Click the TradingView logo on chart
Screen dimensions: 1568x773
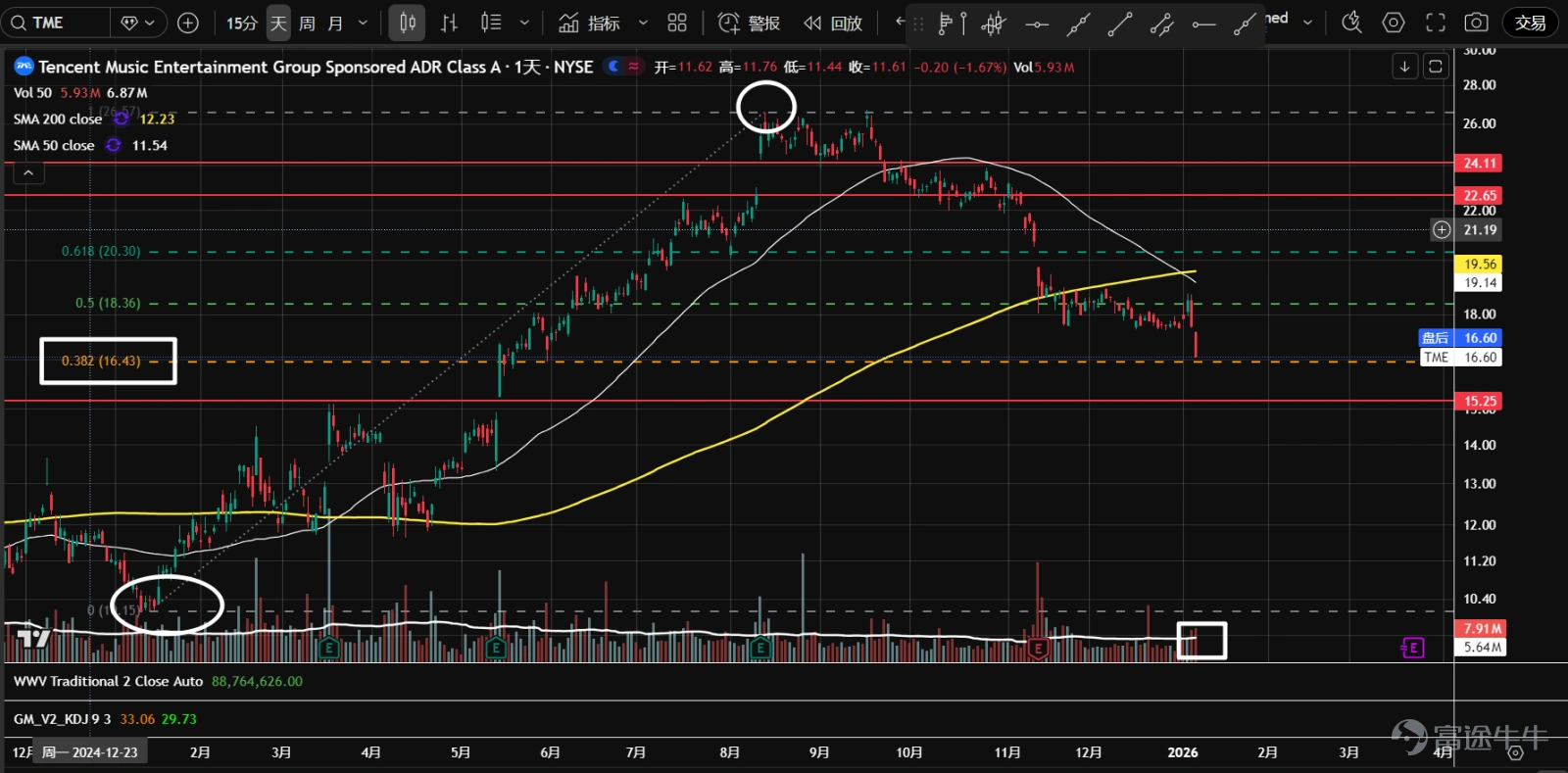click(x=34, y=639)
